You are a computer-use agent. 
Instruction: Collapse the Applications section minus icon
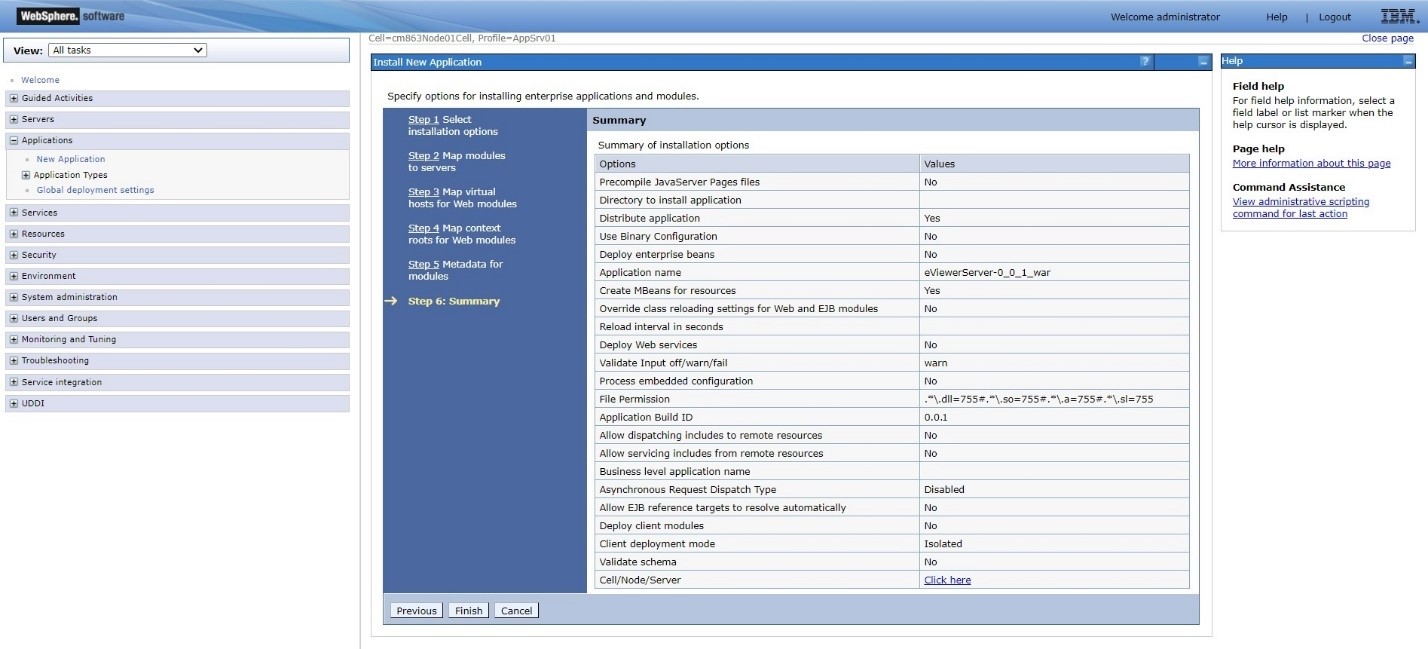click(13, 141)
